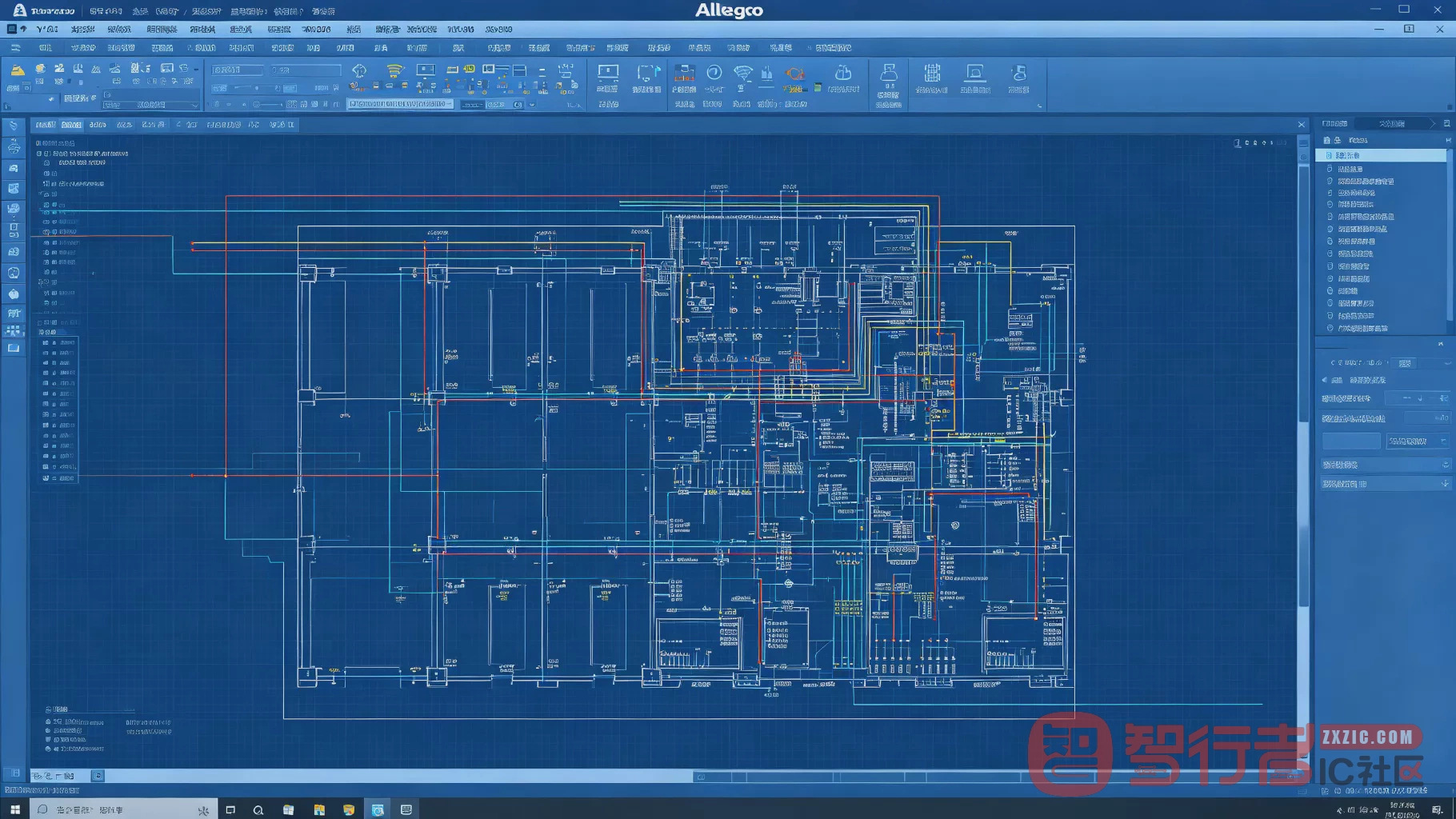Viewport: 1456px width, 819px height.
Task: Click the vertical scrollbar right of canvas
Action: coord(1304,384)
